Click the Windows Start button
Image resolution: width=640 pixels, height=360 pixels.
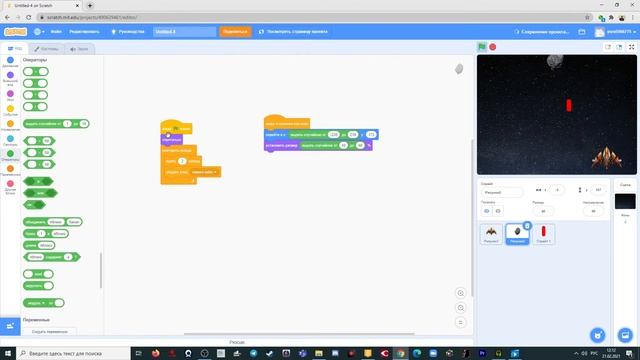coord(8,353)
